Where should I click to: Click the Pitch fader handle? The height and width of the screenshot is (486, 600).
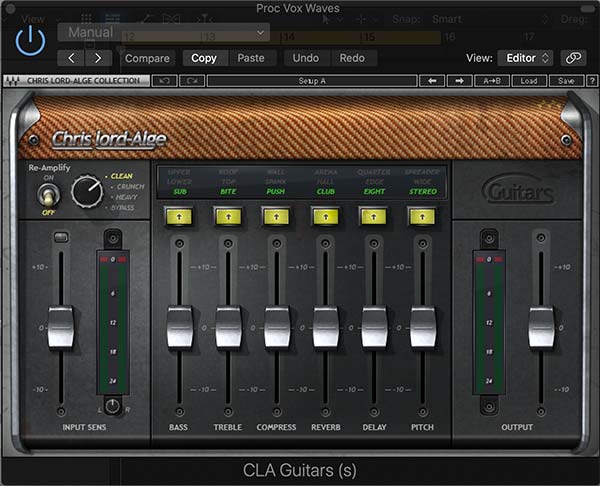pyautogui.click(x=423, y=328)
